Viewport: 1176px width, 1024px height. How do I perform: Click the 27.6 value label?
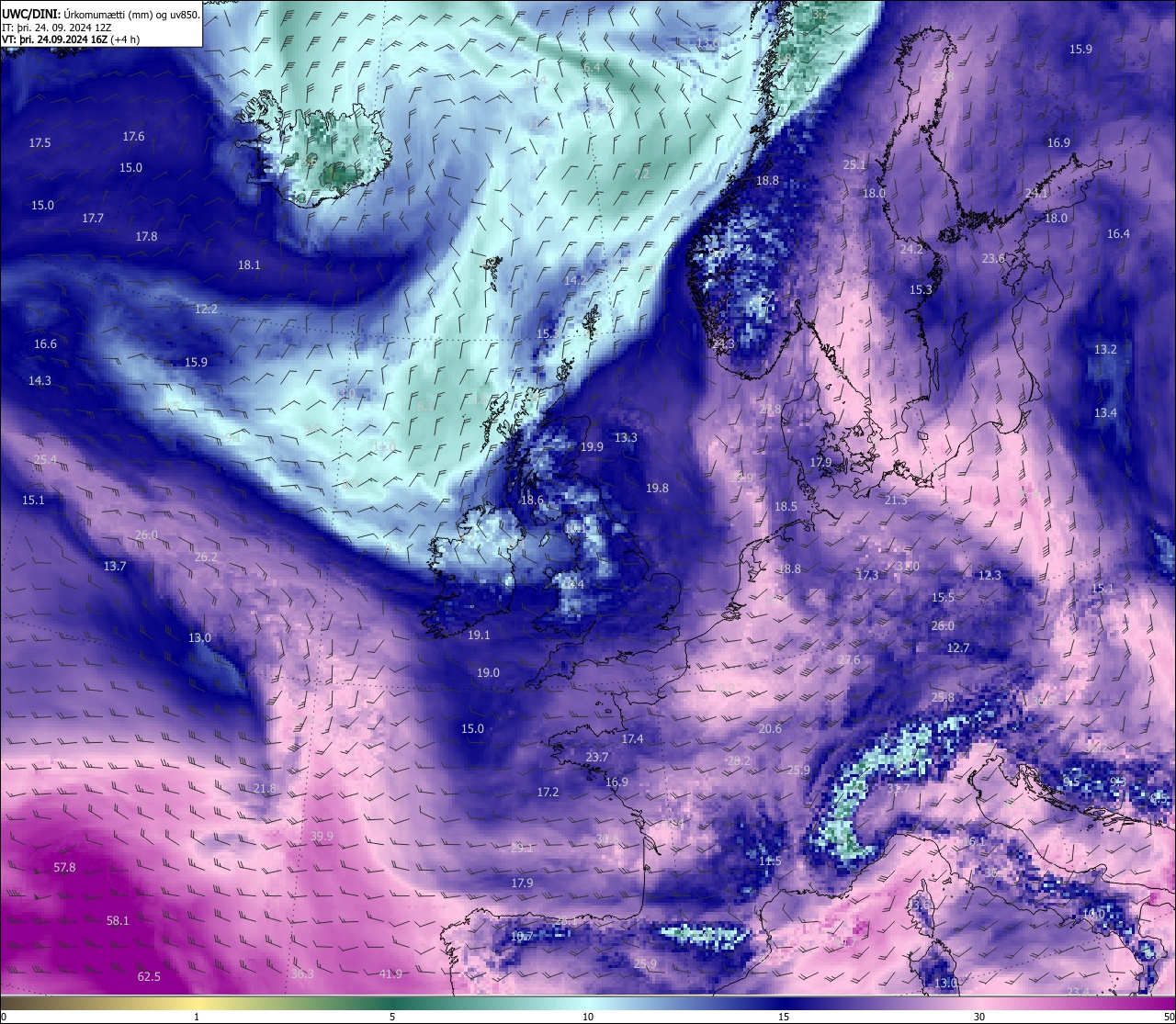pyautogui.click(x=849, y=660)
